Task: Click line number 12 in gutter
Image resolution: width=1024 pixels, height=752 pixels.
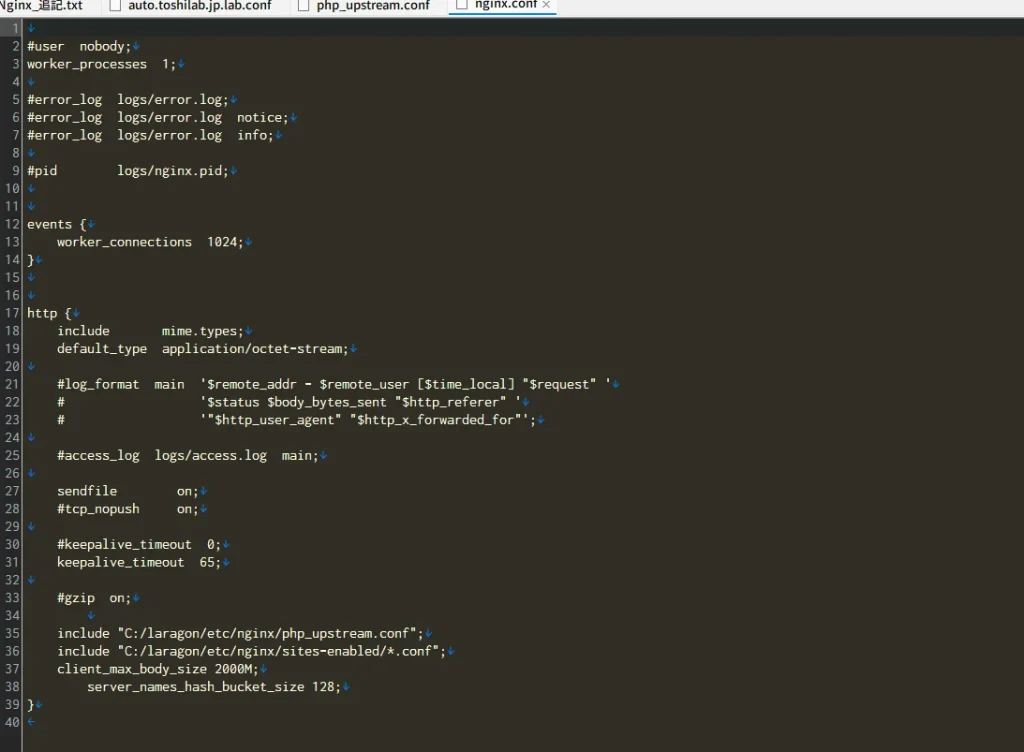Action: [12, 225]
